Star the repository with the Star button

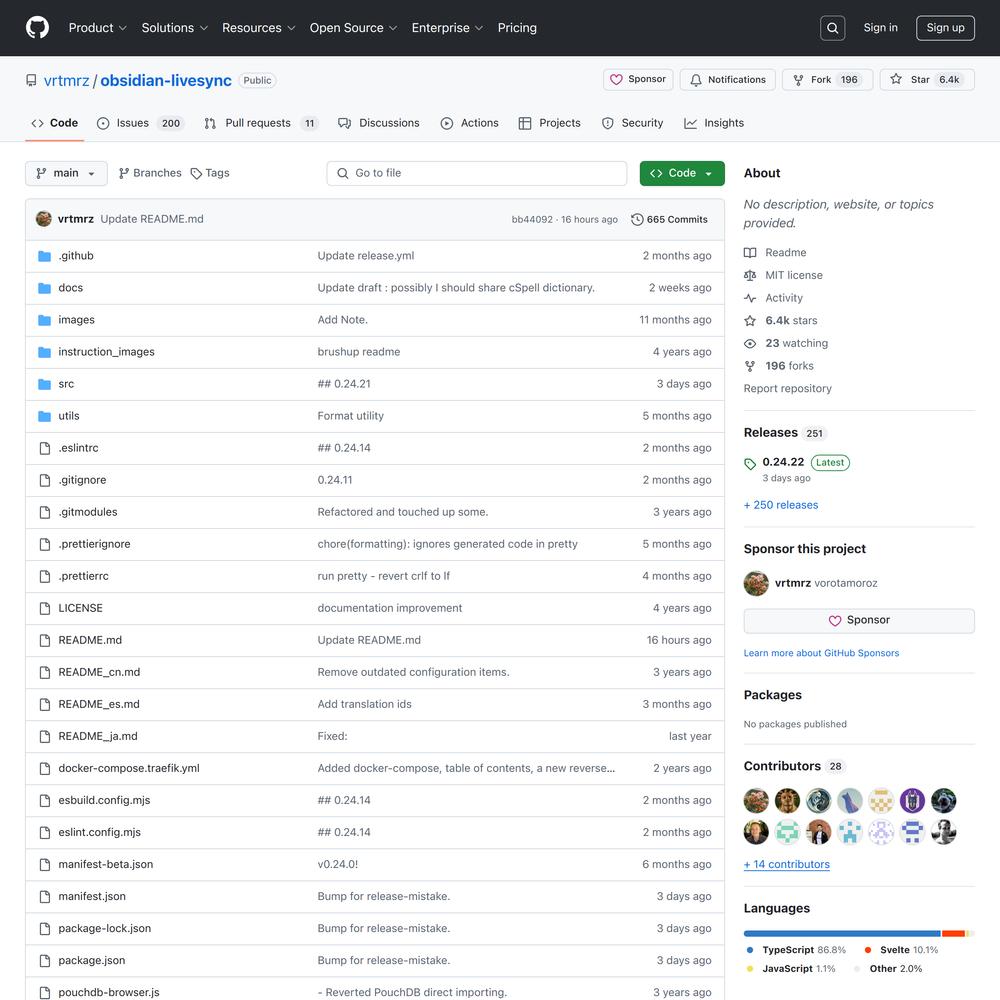coord(927,80)
